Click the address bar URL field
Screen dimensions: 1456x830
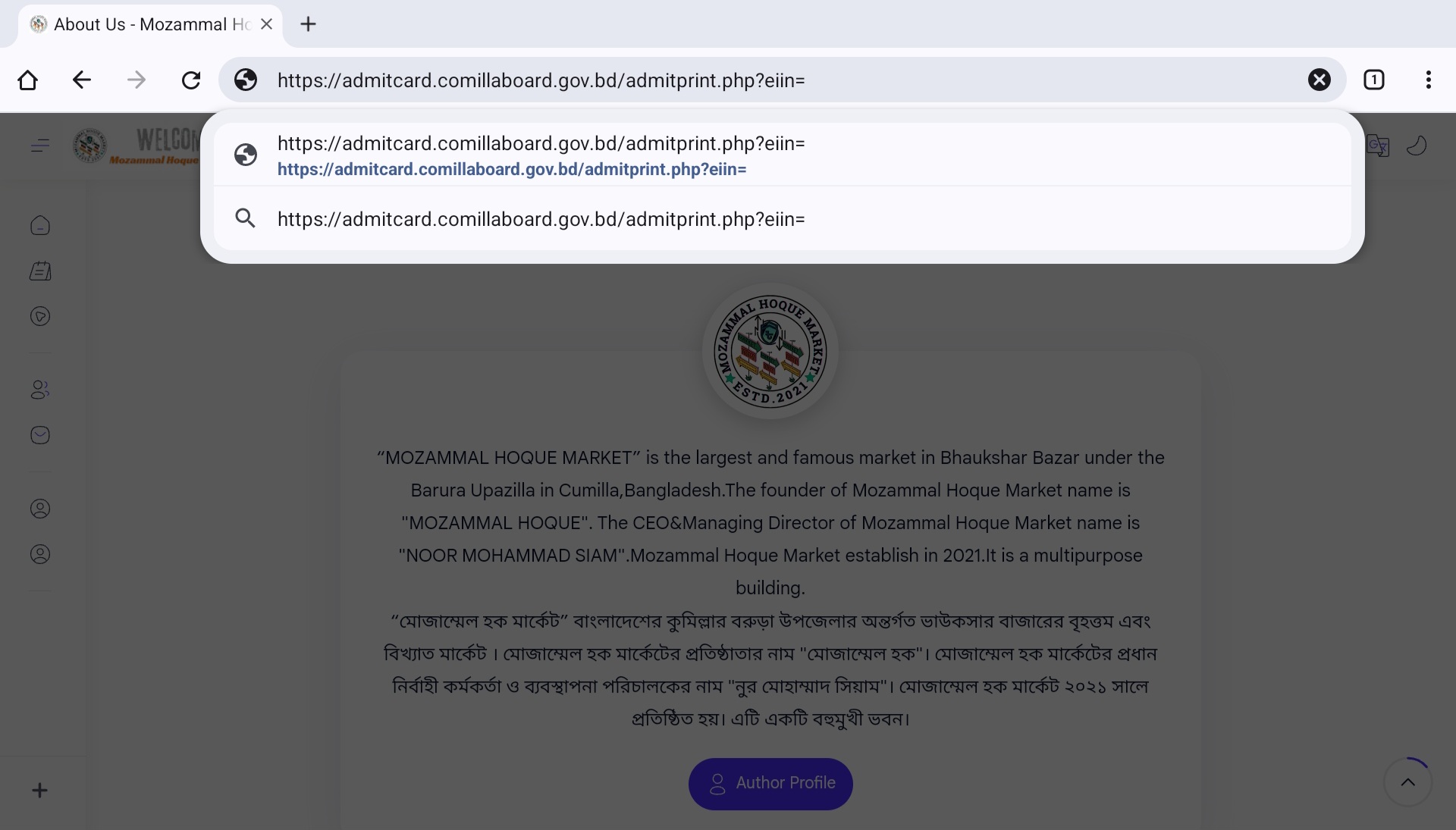coord(781,80)
